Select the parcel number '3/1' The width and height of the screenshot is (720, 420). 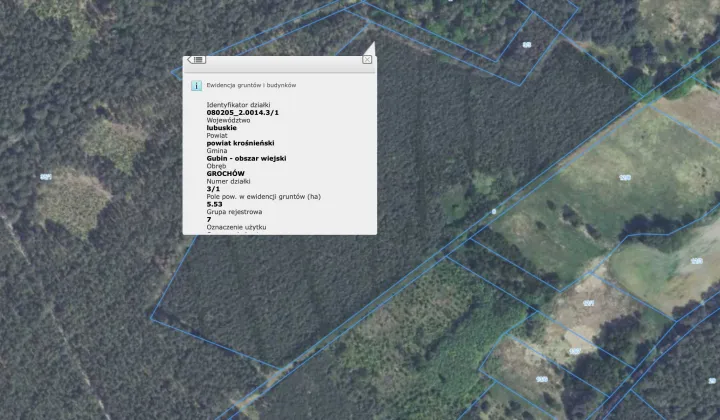click(x=213, y=189)
